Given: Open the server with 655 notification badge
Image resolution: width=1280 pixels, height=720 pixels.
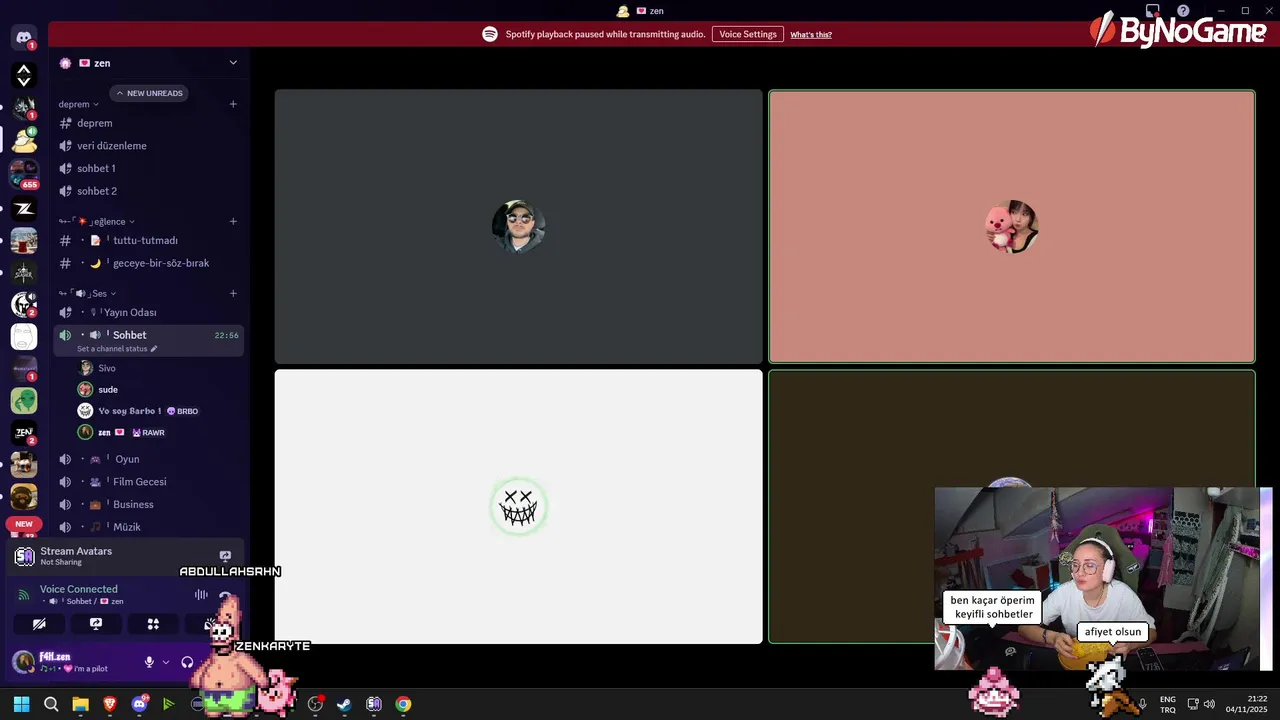Looking at the screenshot, I should click(24, 174).
